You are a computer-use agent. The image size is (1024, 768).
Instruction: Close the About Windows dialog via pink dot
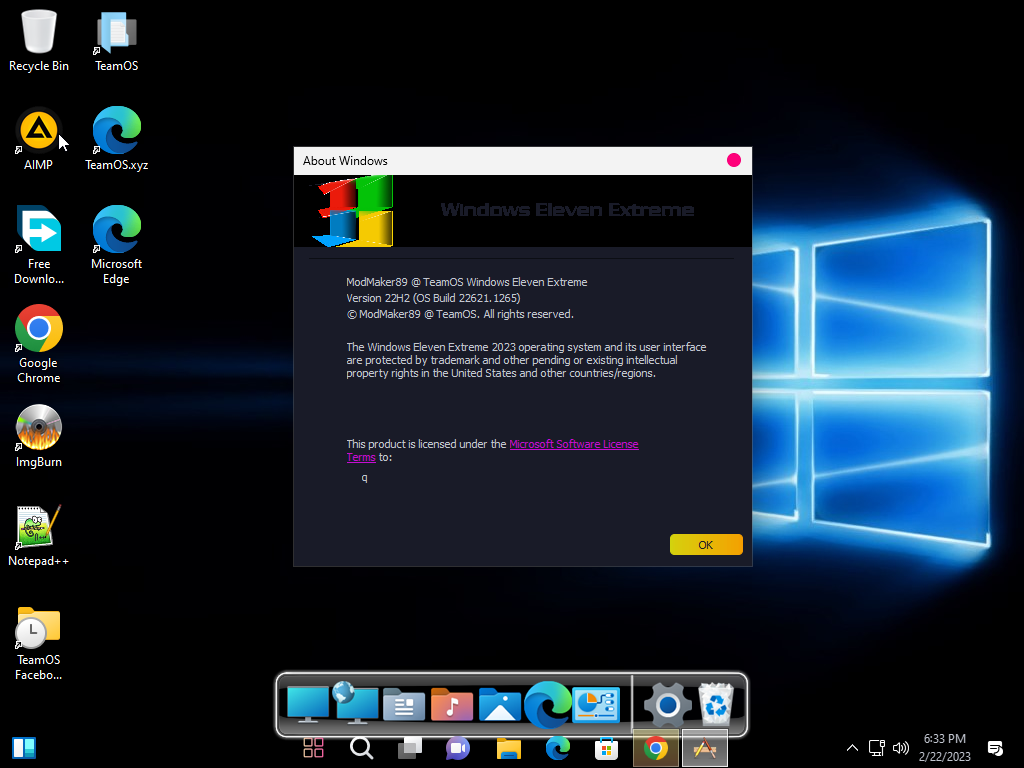(734, 161)
